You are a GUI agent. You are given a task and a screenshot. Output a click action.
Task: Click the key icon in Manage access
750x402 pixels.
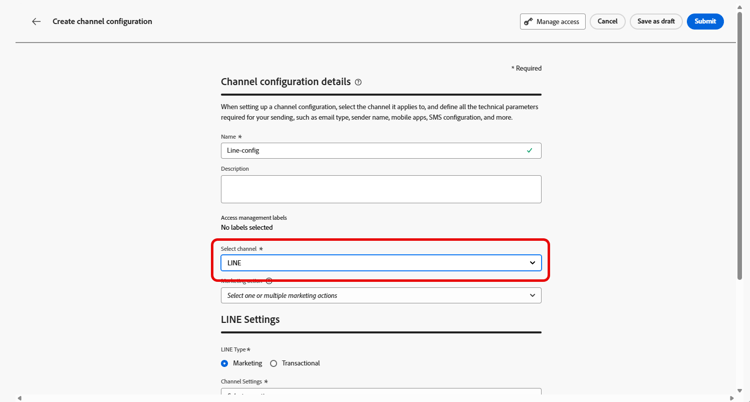point(528,21)
